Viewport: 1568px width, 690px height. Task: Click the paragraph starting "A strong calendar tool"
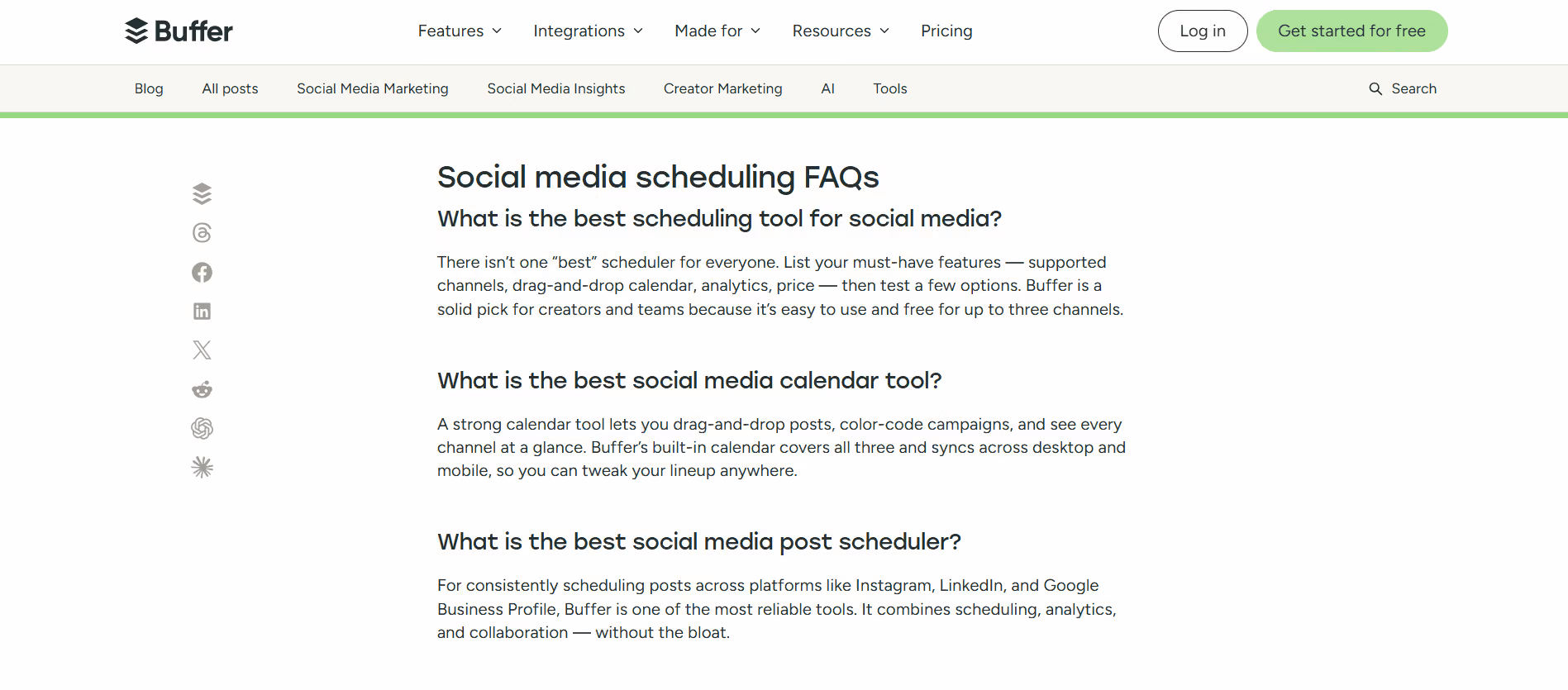781,447
